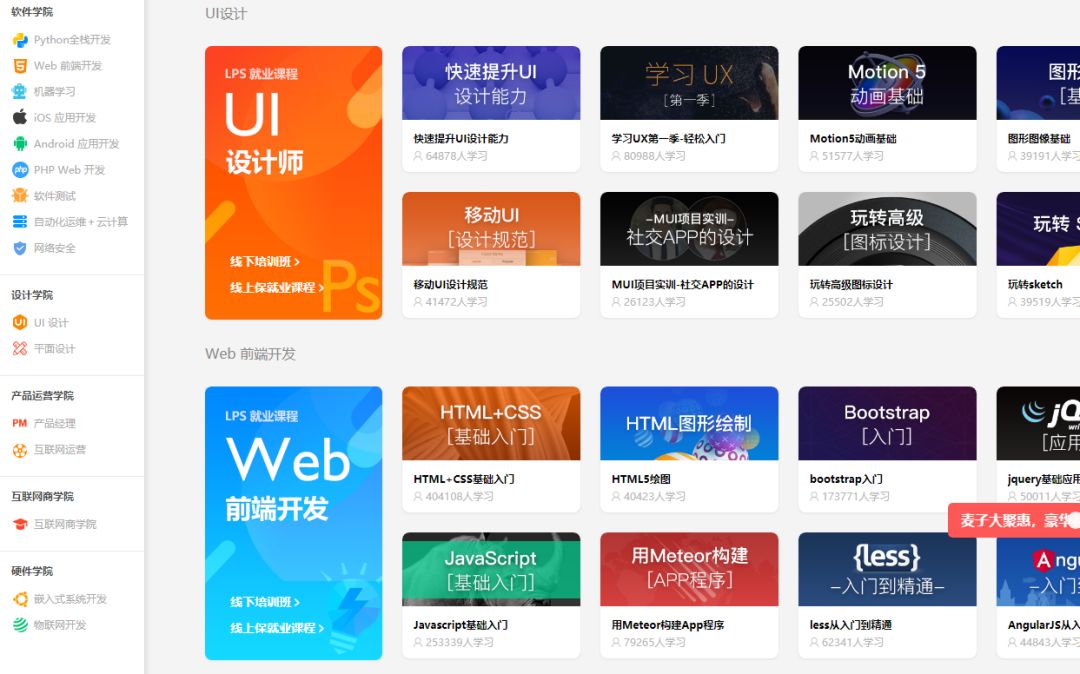Click the shield icon for 网络安全
This screenshot has height=674, width=1080.
pos(18,247)
